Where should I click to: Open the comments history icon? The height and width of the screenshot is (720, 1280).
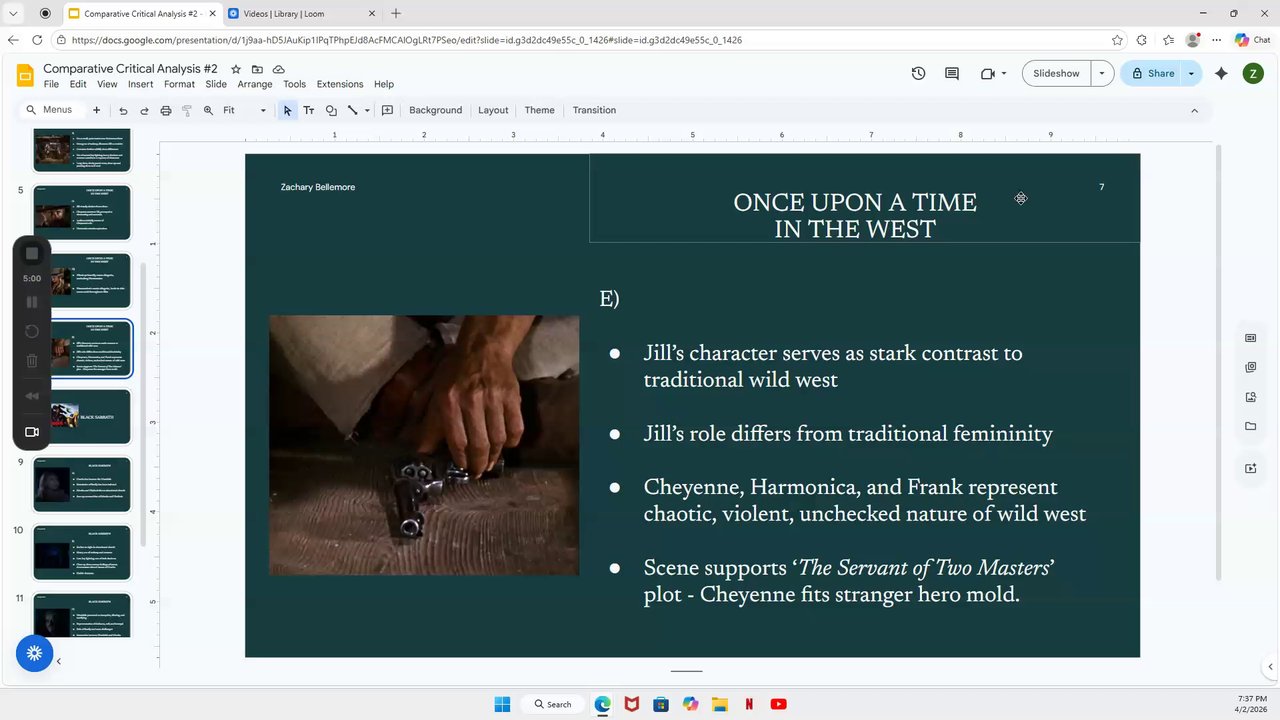[x=952, y=73]
